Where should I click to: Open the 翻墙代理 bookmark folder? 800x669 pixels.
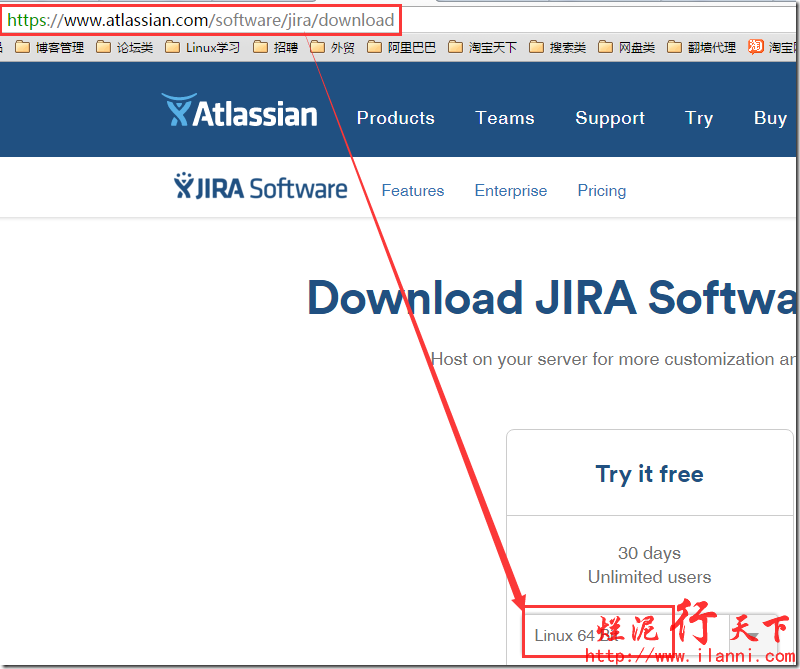tap(702, 47)
